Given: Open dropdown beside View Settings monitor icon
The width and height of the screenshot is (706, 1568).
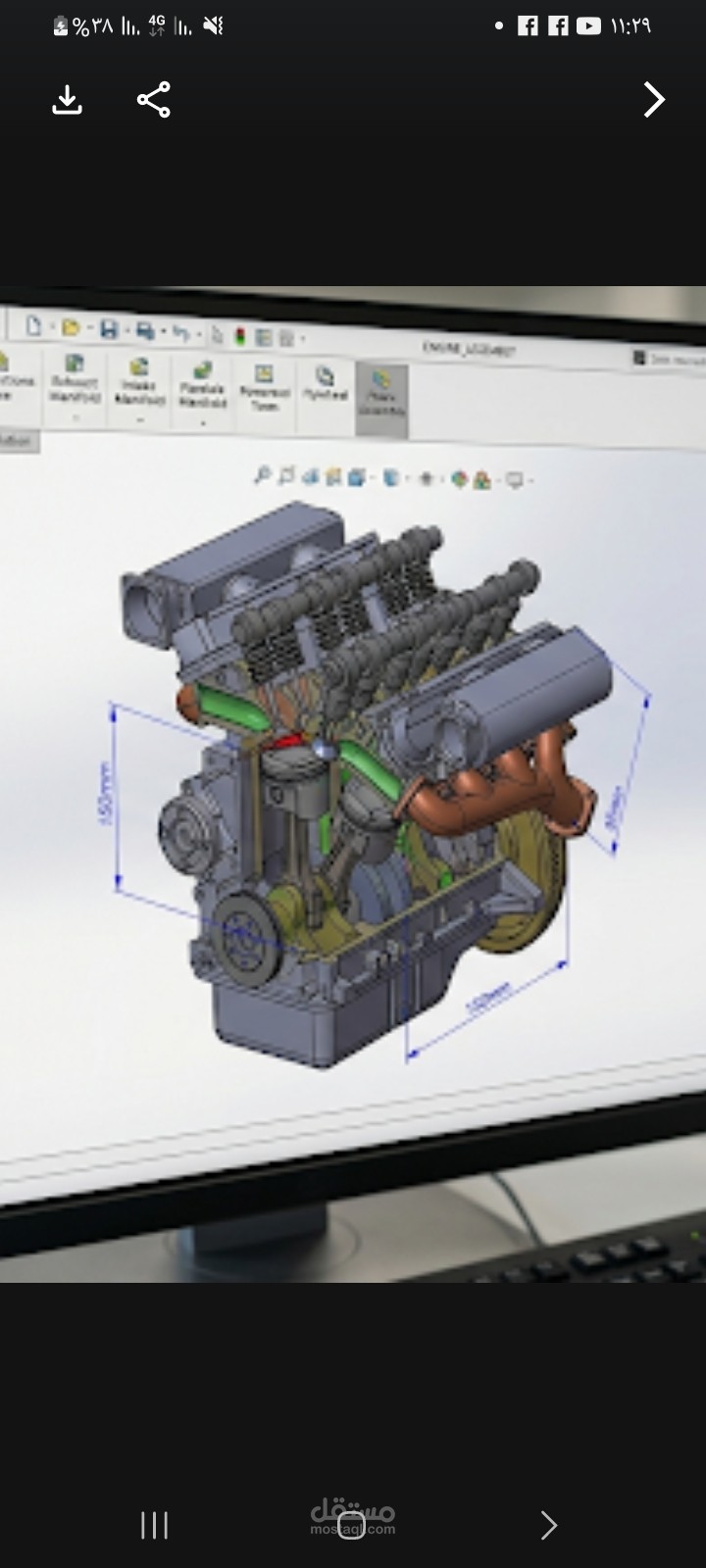Looking at the screenshot, I should point(532,481).
